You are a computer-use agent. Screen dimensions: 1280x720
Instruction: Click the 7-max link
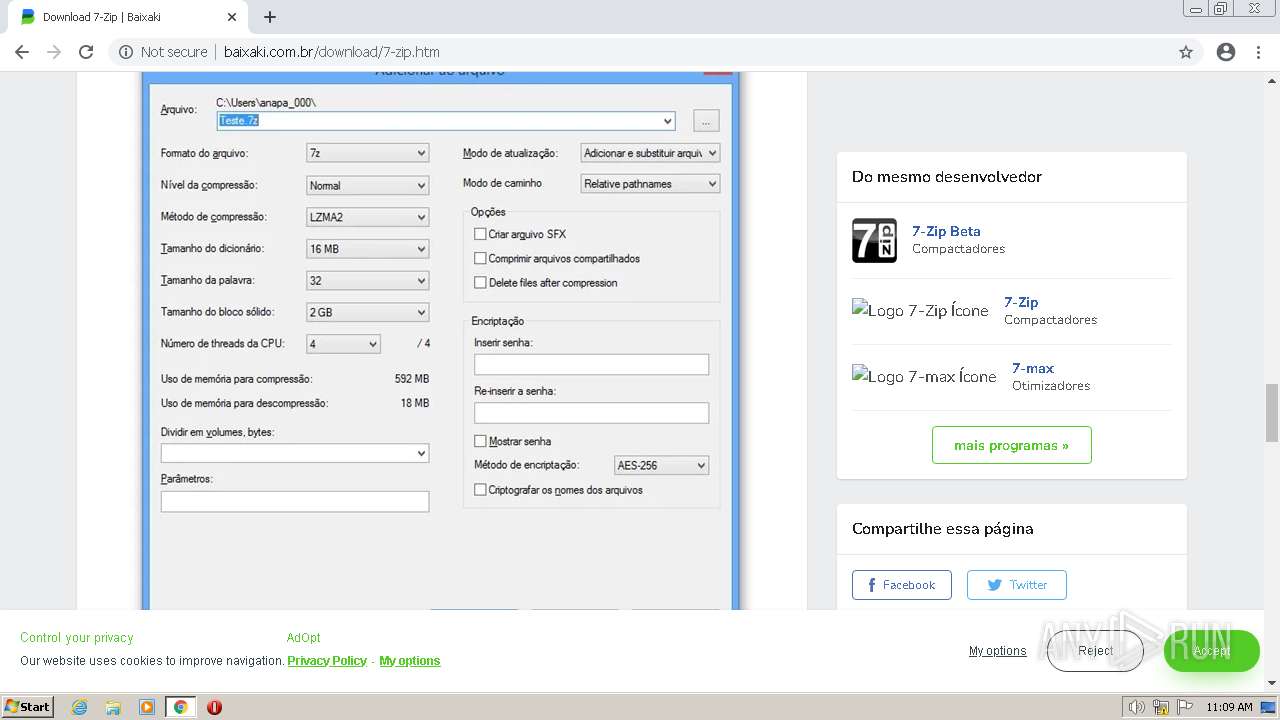[x=1033, y=368]
